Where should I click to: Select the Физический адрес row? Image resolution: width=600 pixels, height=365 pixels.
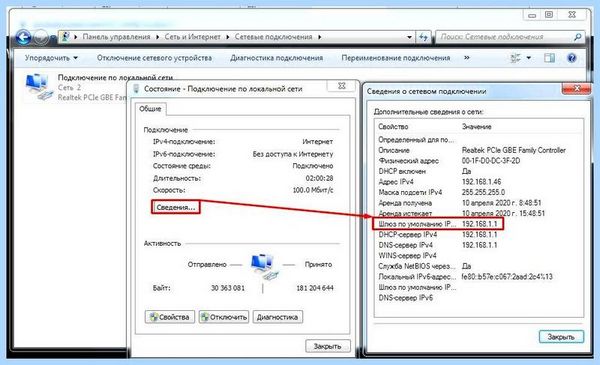pyautogui.click(x=478, y=161)
